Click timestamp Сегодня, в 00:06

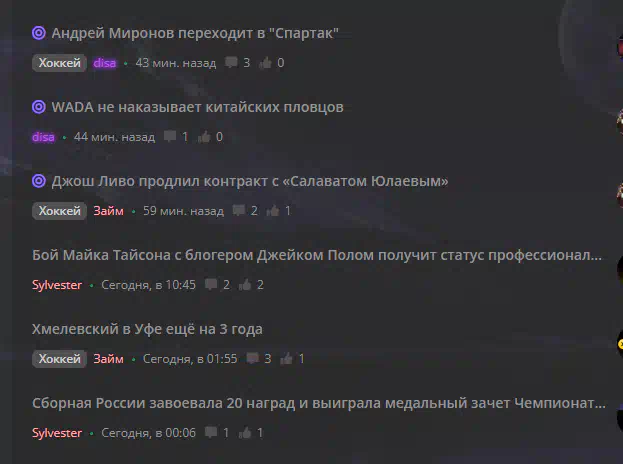(149, 433)
